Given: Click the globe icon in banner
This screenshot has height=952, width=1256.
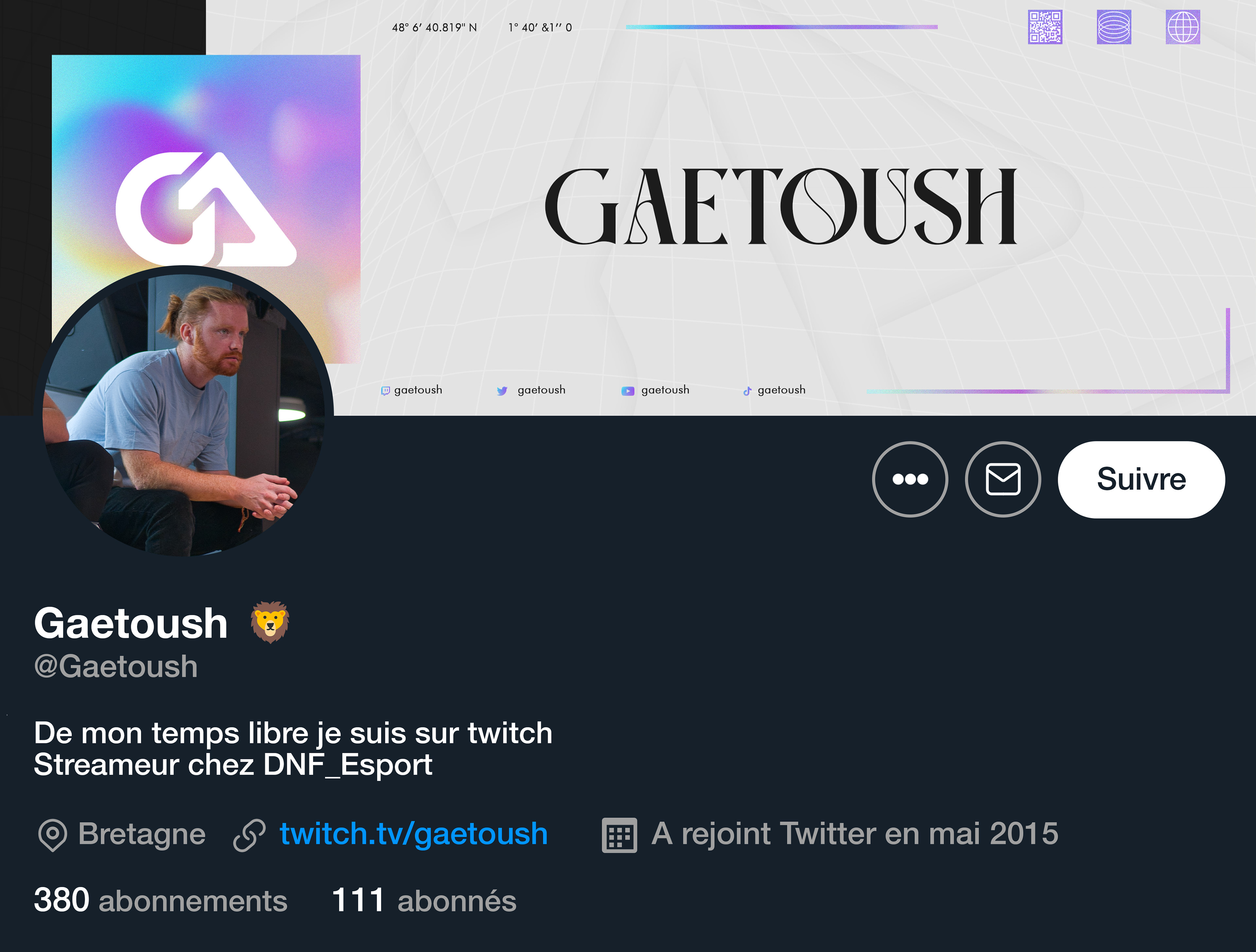Looking at the screenshot, I should point(1183,27).
